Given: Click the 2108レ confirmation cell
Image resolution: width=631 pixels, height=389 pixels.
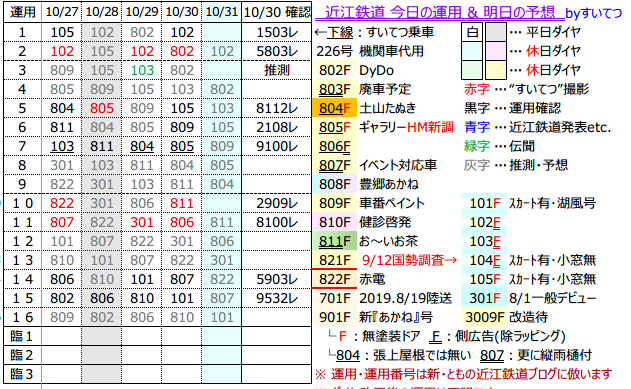Looking at the screenshot, I should pos(277,127).
